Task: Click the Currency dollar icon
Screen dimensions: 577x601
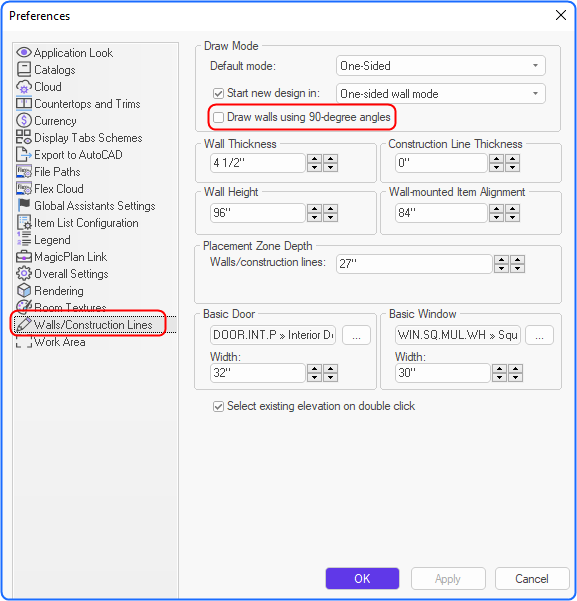Action: pyautogui.click(x=24, y=120)
